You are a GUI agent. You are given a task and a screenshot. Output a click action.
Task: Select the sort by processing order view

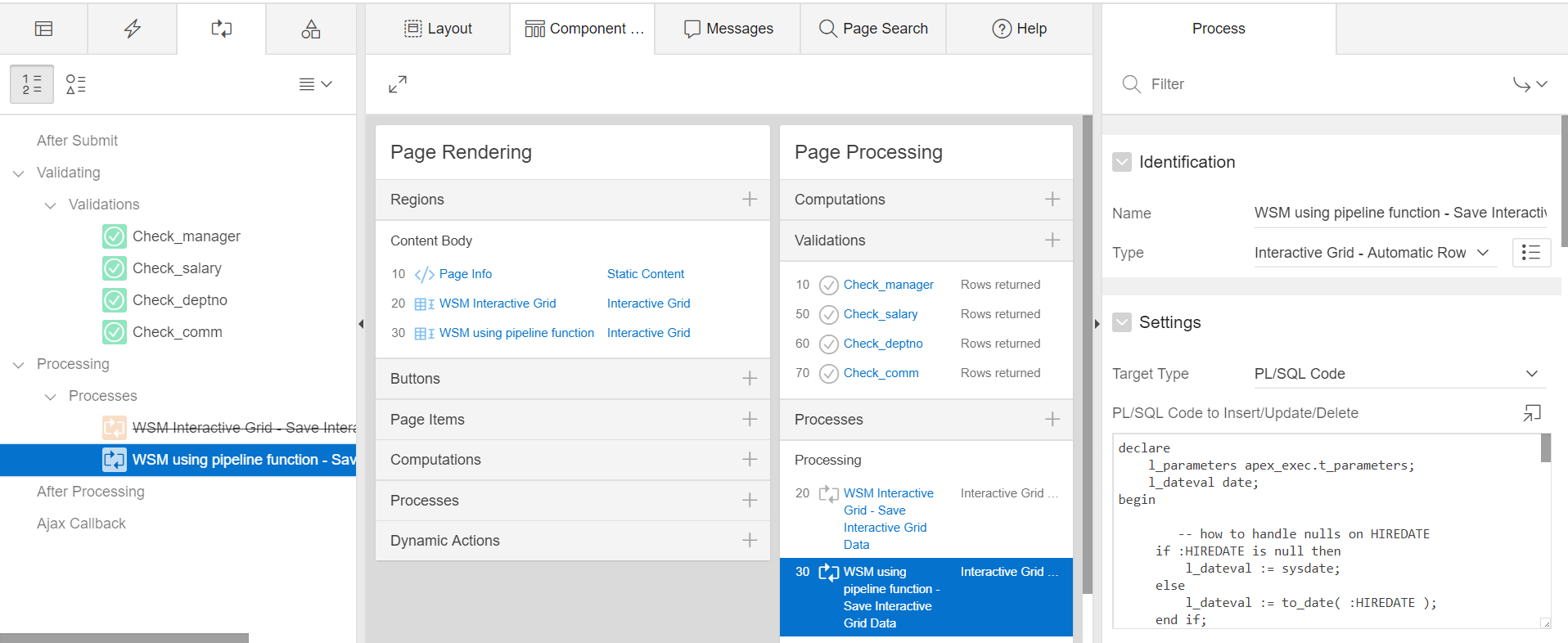click(32, 84)
